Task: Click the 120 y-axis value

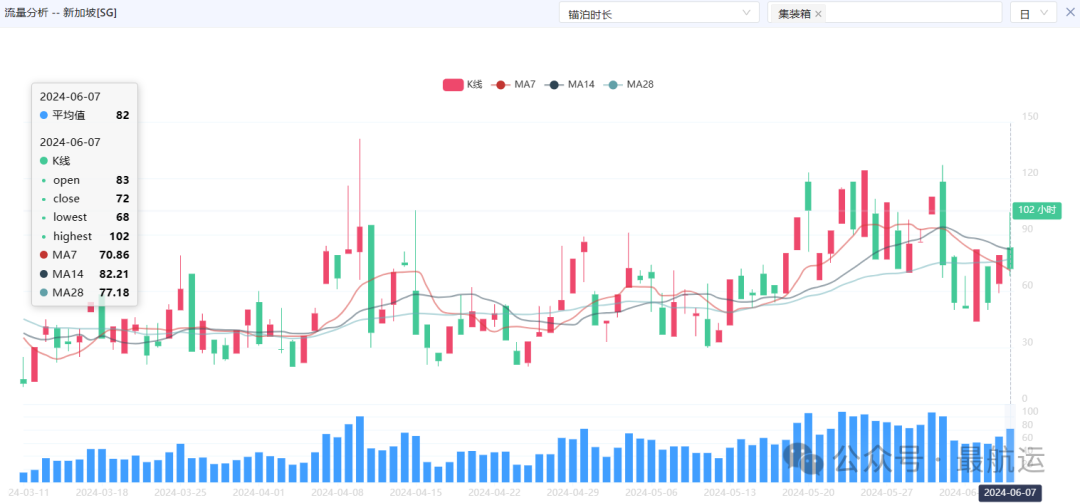Action: pyautogui.click(x=1030, y=172)
